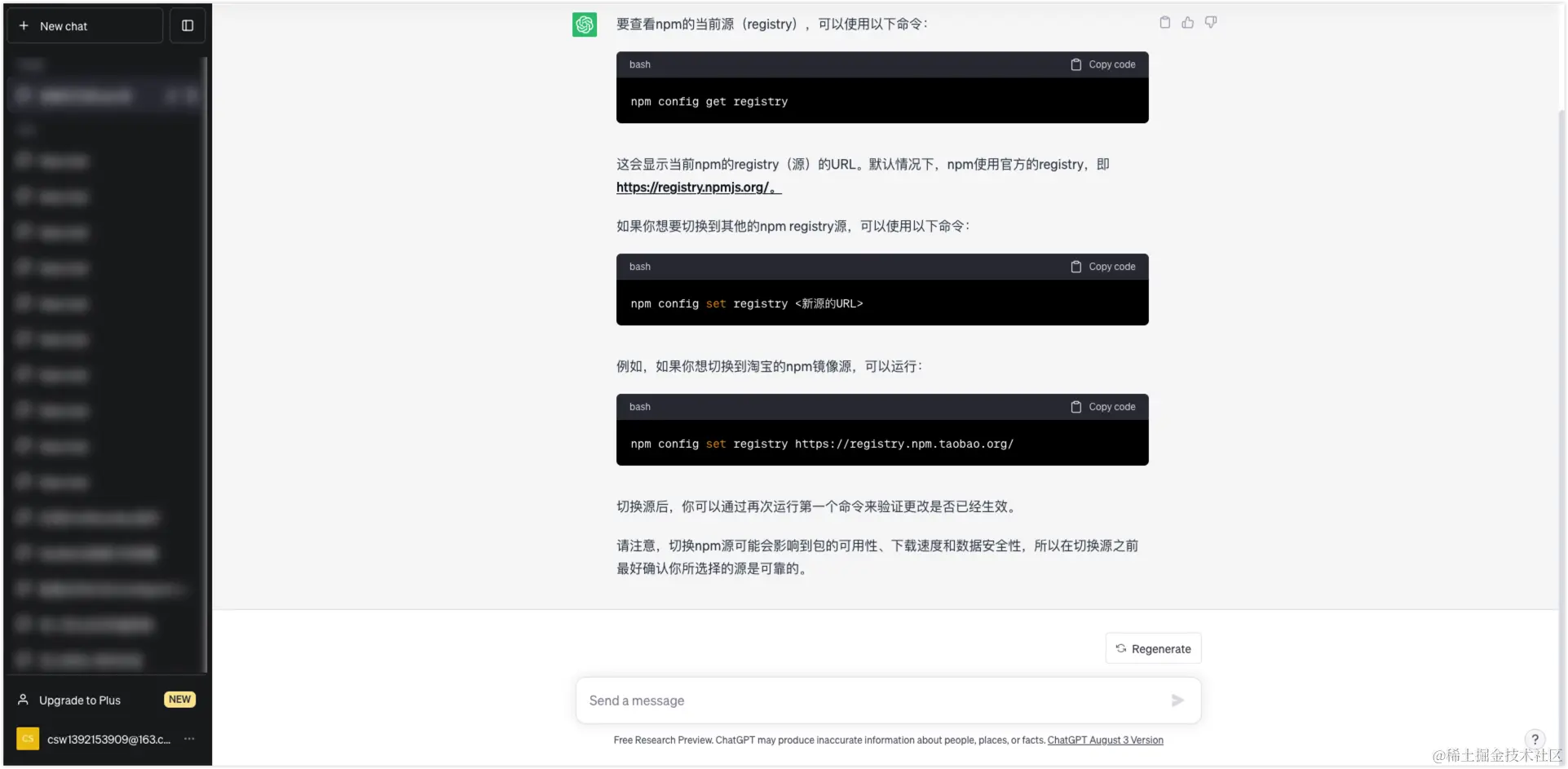
Task: Click the paragraph starting with 切换源后
Action: point(818,507)
